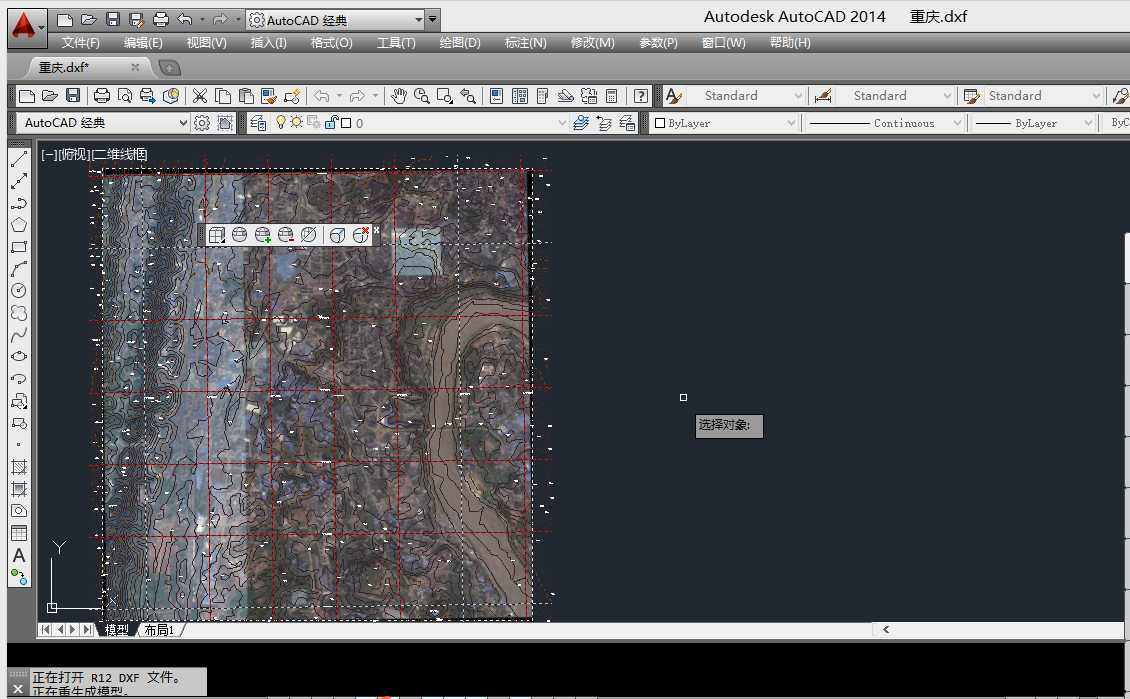1130x699 pixels.
Task: Click the first layout tab navigation arrow
Action: pyautogui.click(x=45, y=630)
